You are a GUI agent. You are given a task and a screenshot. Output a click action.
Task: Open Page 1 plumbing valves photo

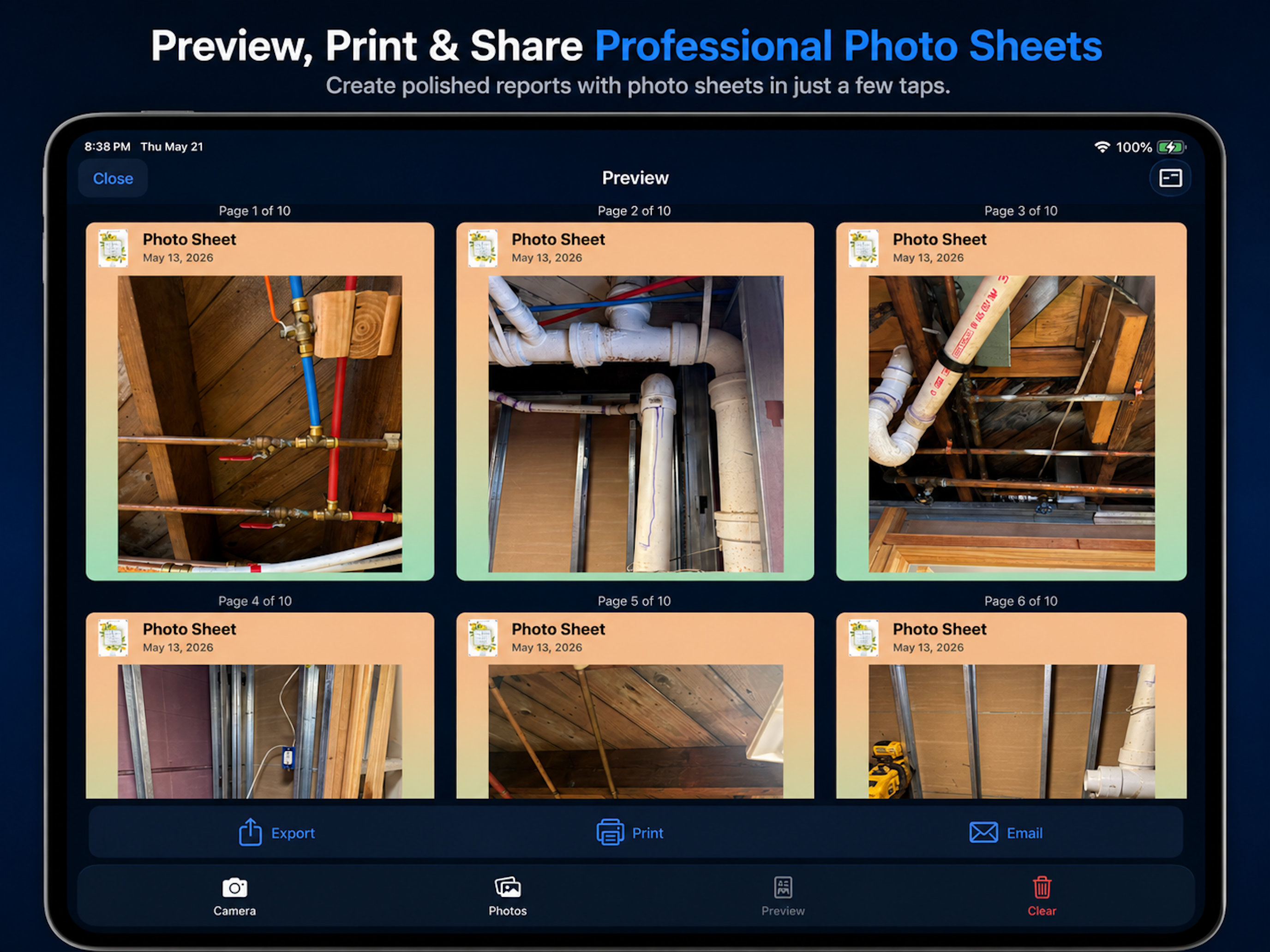259,424
